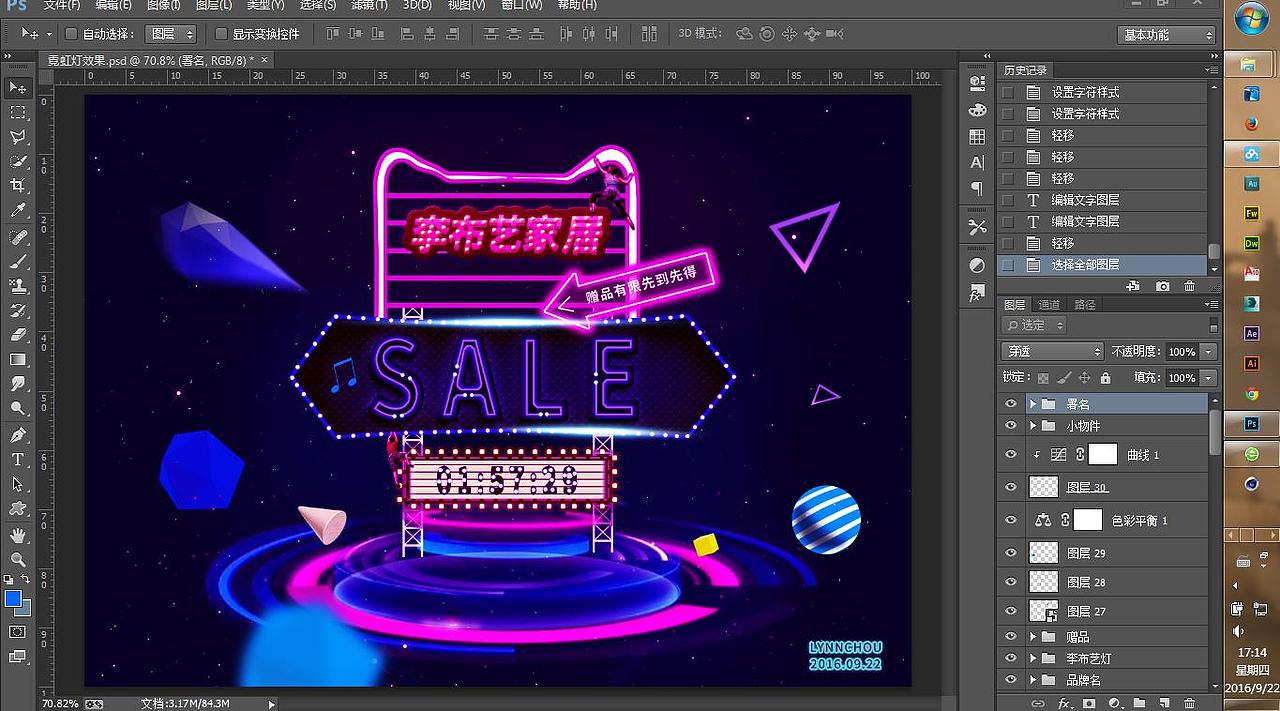Image resolution: width=1280 pixels, height=711 pixels.
Task: Select the Move tool
Action: pyautogui.click(x=18, y=88)
